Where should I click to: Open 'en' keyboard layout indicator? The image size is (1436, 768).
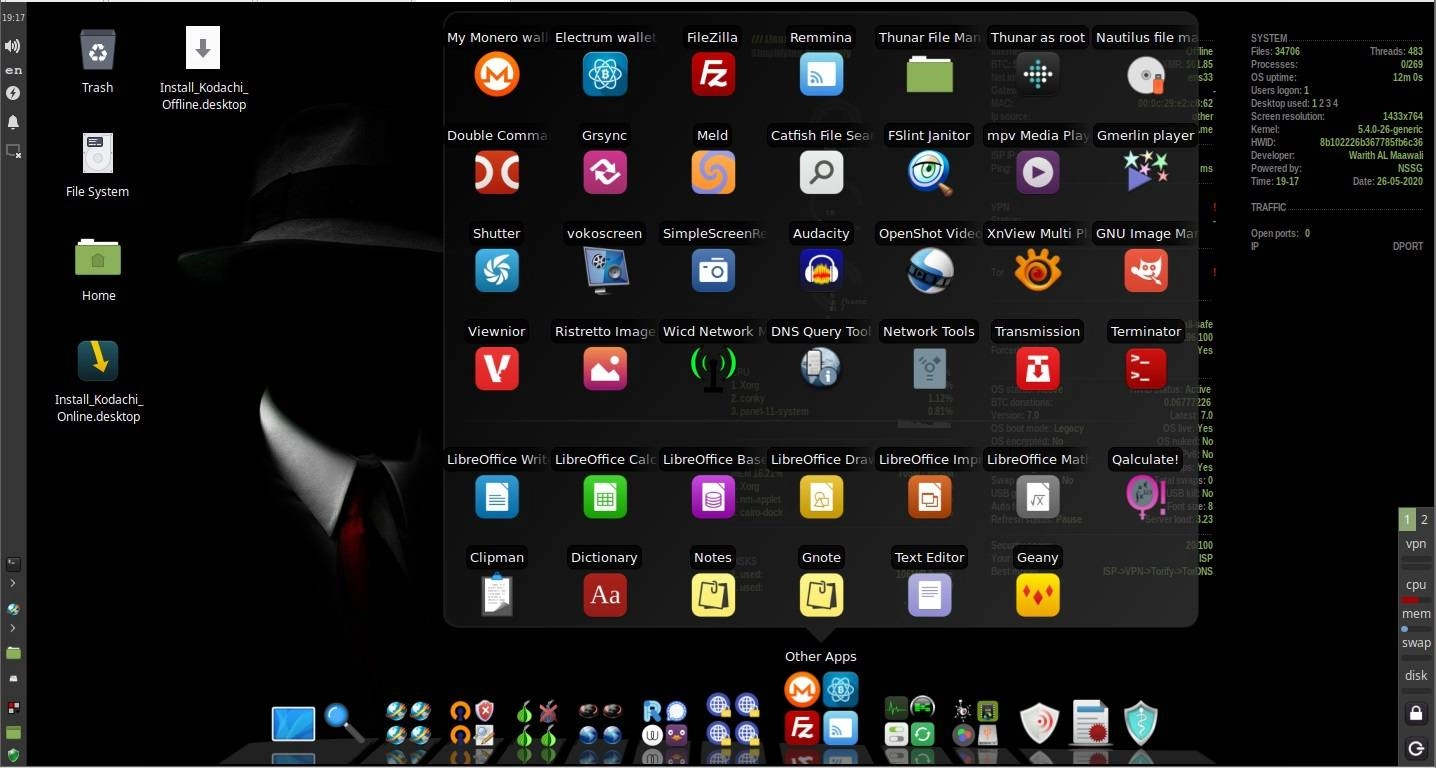pos(13,70)
